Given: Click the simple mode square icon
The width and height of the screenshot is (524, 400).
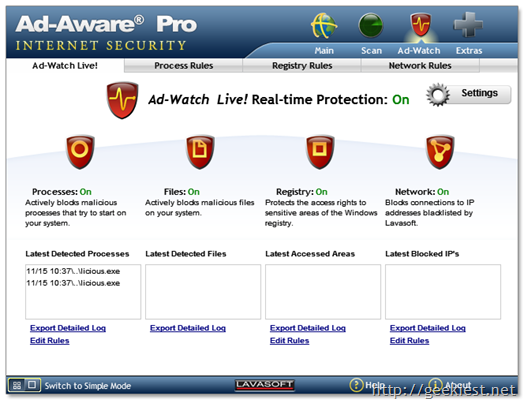Looking at the screenshot, I should (32, 385).
